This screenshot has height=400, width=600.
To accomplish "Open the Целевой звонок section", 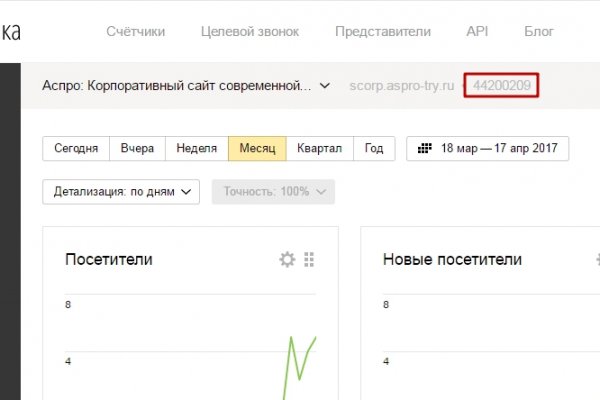I will click(250, 32).
